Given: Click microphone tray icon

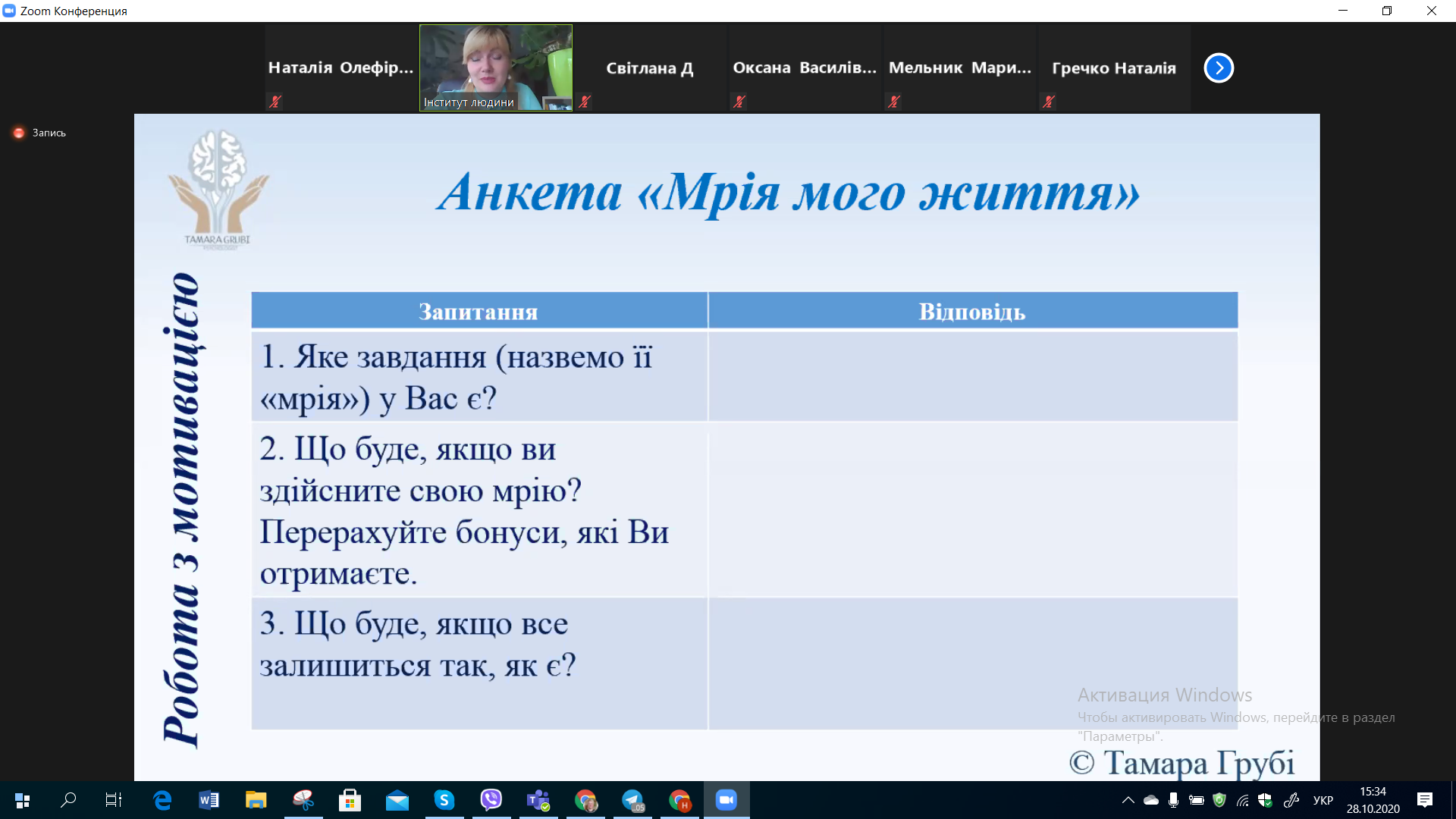Looking at the screenshot, I should [x=1173, y=800].
